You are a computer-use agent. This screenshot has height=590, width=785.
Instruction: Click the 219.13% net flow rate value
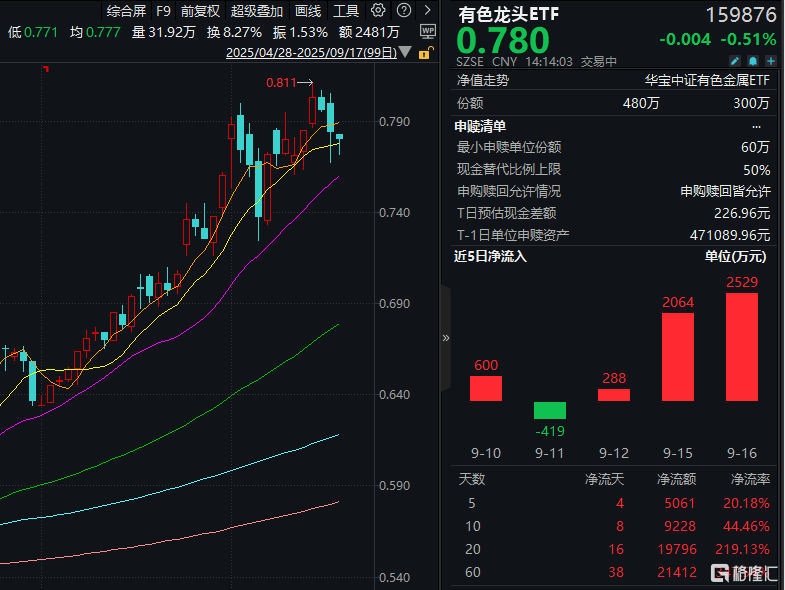pos(742,549)
